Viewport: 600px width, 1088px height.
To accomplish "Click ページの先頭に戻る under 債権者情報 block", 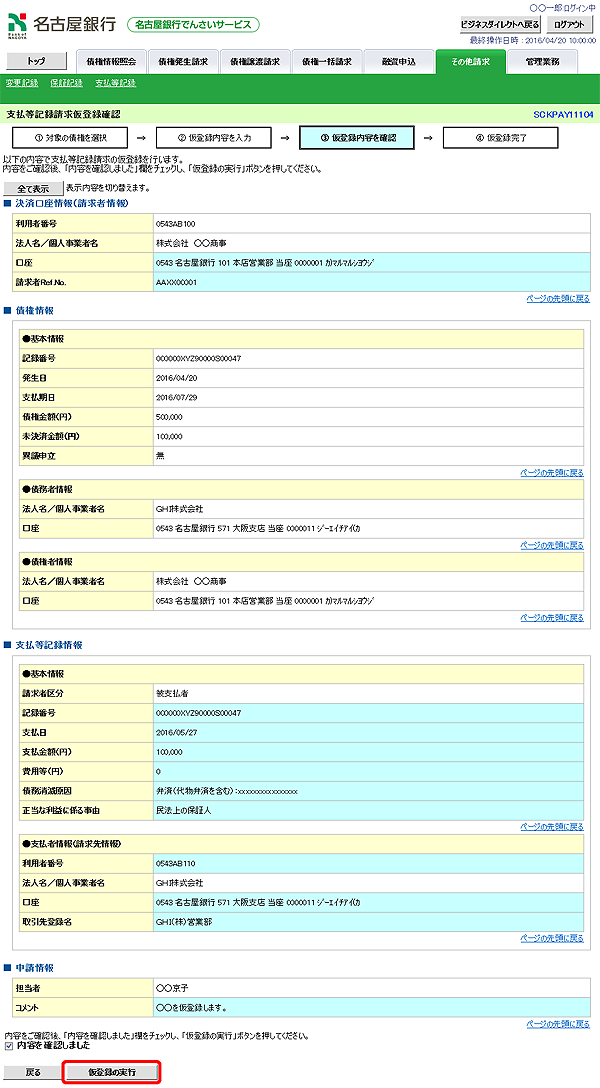I will (x=552, y=618).
